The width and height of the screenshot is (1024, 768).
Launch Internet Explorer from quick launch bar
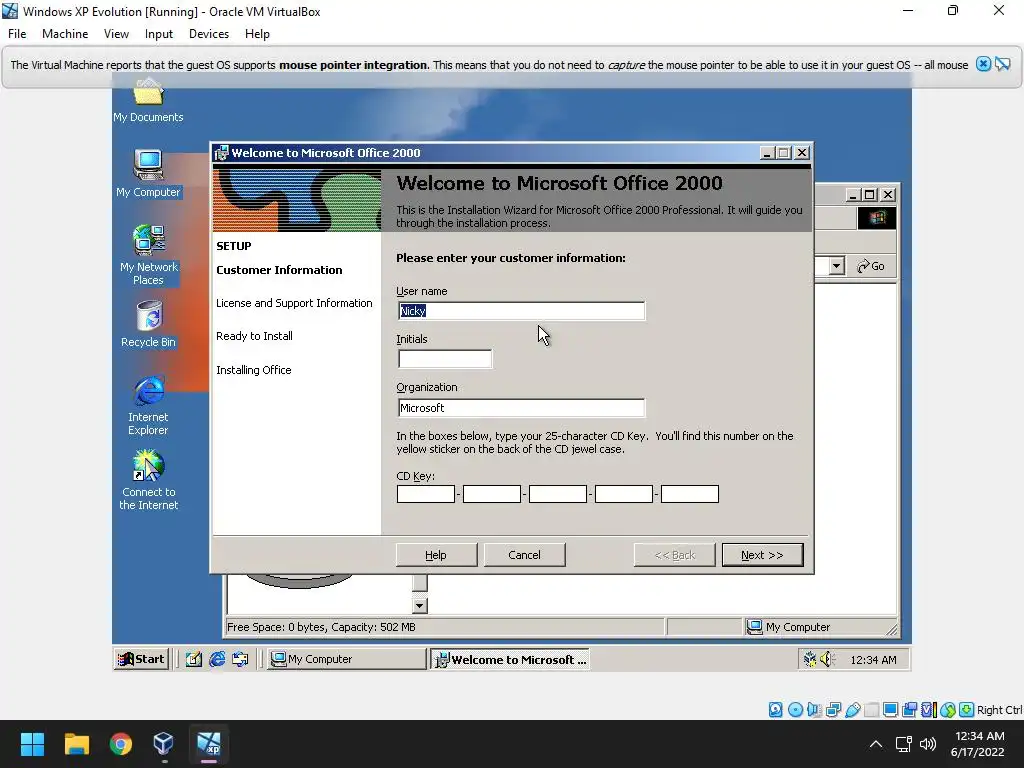pos(217,659)
